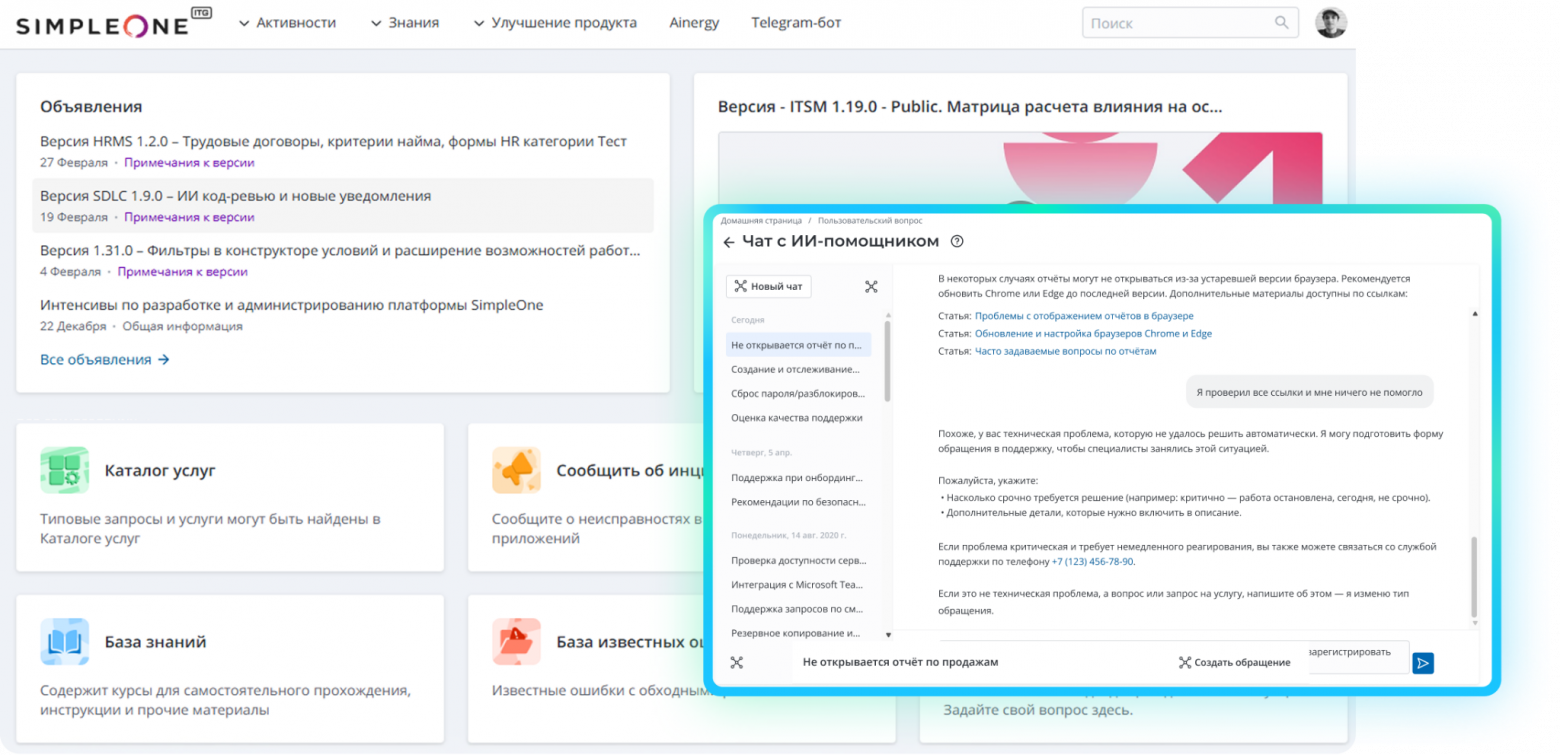Select chat Проверка доступности серв...
This screenshot has height=755, width=1560.
point(798,560)
